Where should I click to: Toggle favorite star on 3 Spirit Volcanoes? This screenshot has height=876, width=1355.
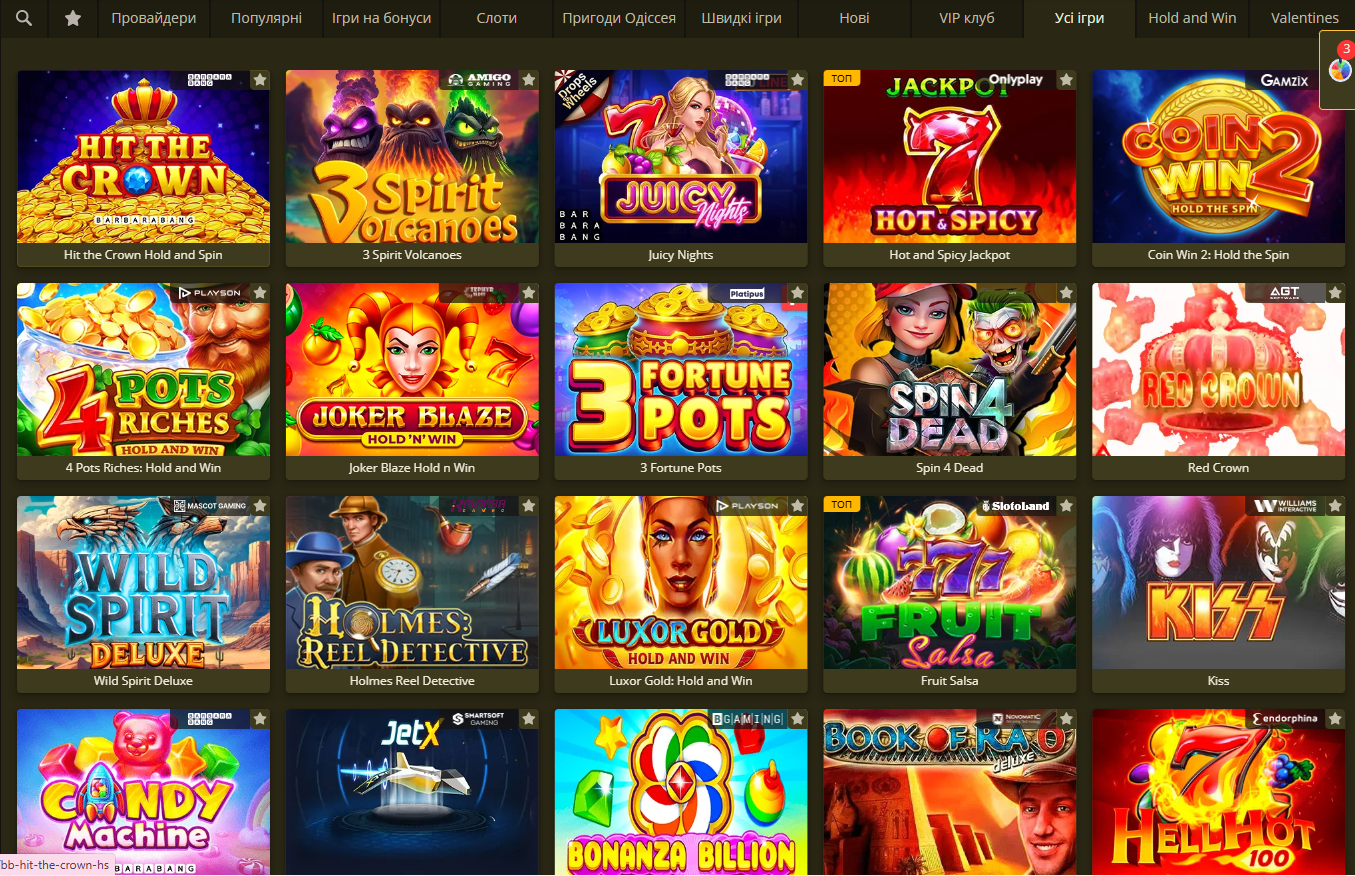[529, 80]
